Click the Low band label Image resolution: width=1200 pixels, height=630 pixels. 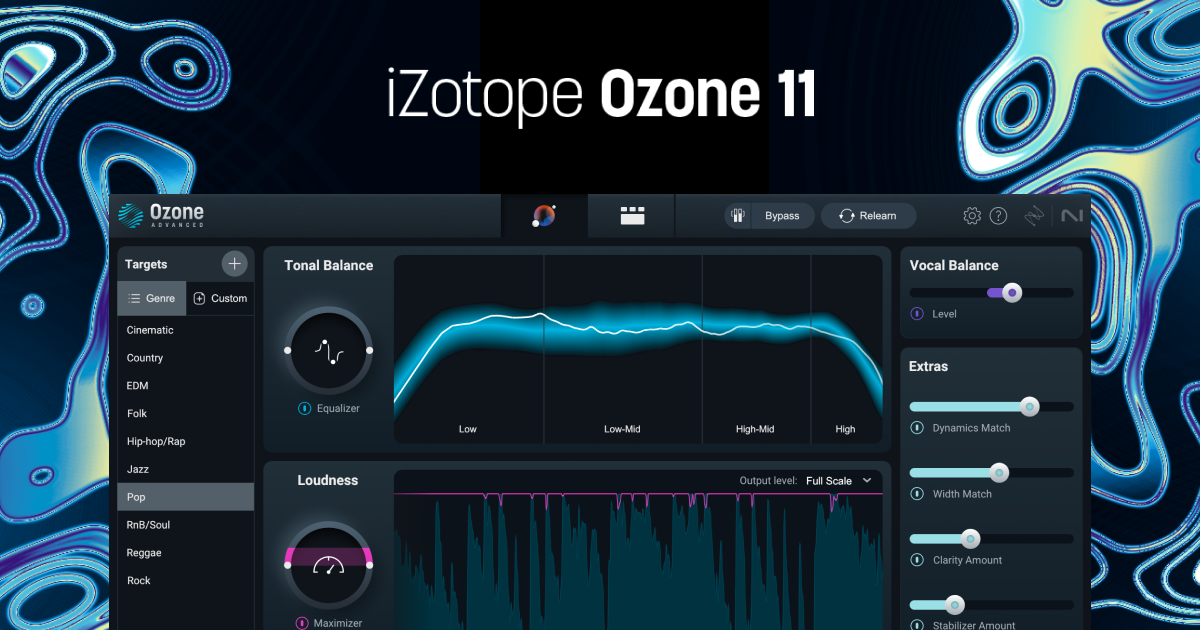[x=468, y=429]
